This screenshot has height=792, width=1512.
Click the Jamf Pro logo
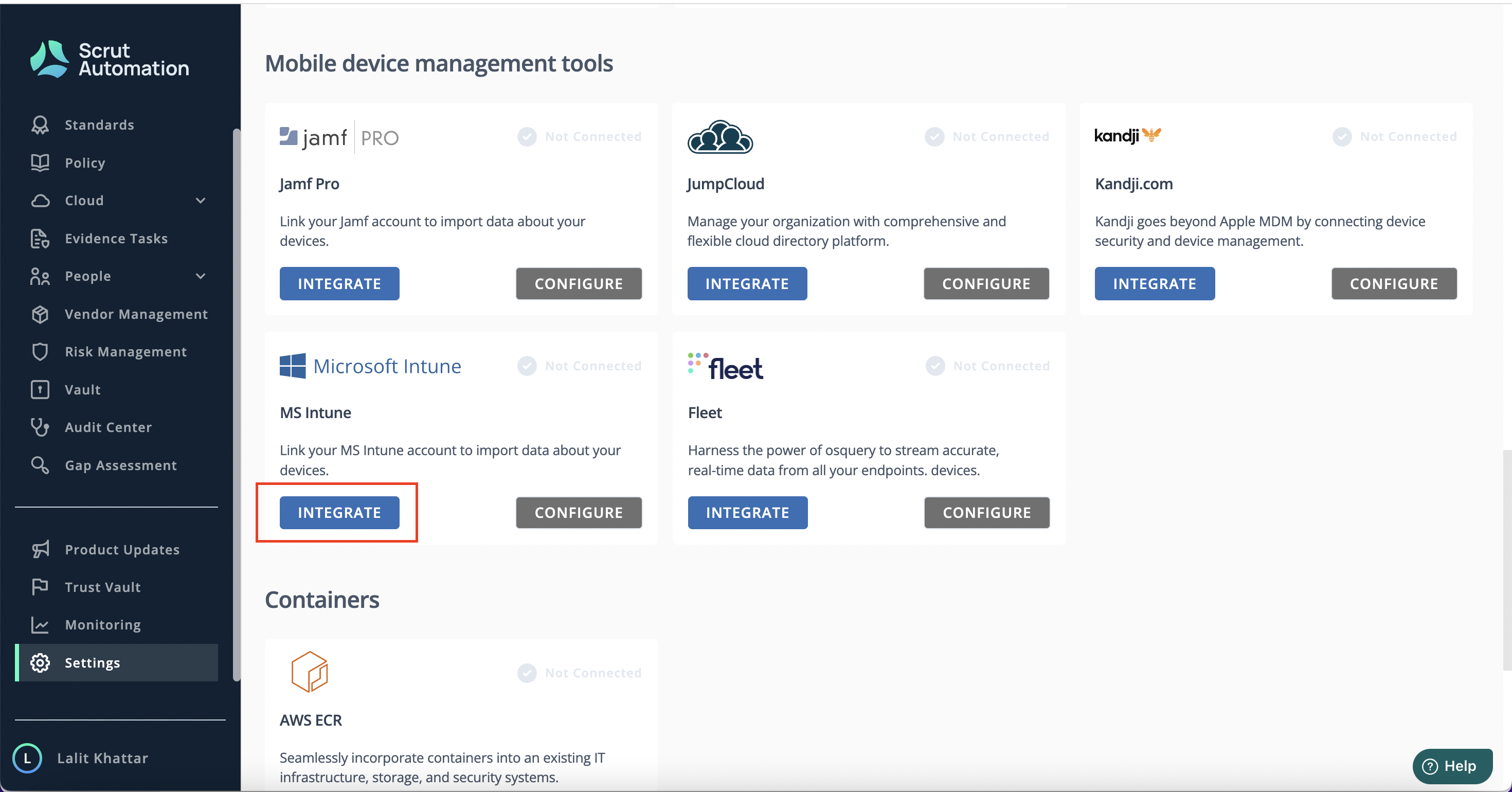click(x=339, y=137)
